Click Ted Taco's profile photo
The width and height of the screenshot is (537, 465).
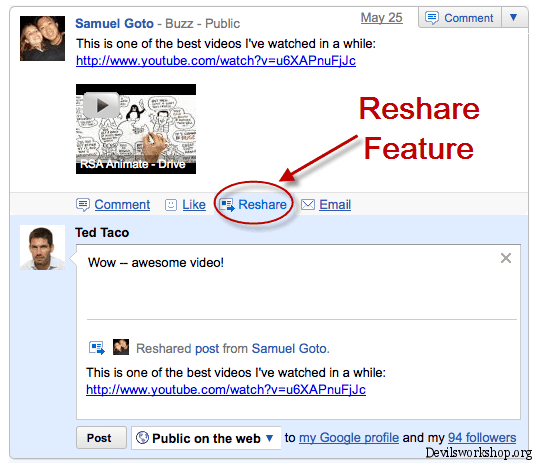(42, 248)
